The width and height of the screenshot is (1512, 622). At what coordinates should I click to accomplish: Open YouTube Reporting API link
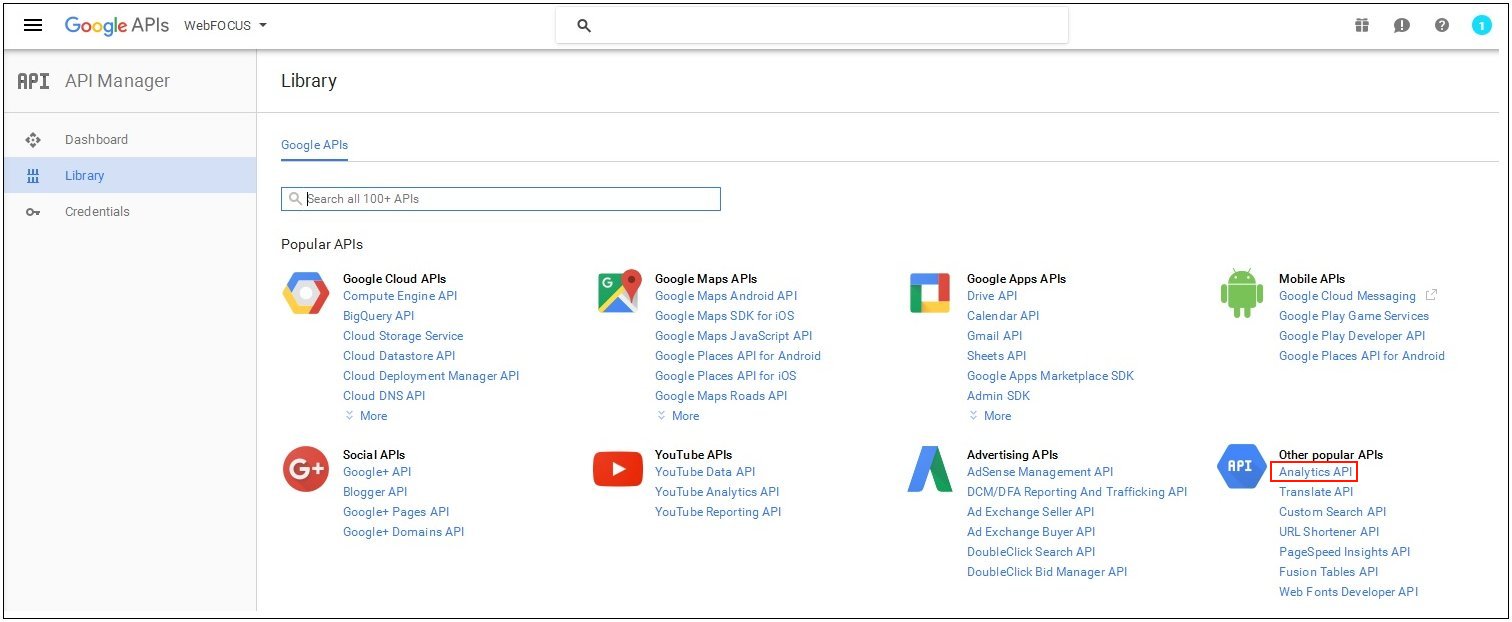718,512
